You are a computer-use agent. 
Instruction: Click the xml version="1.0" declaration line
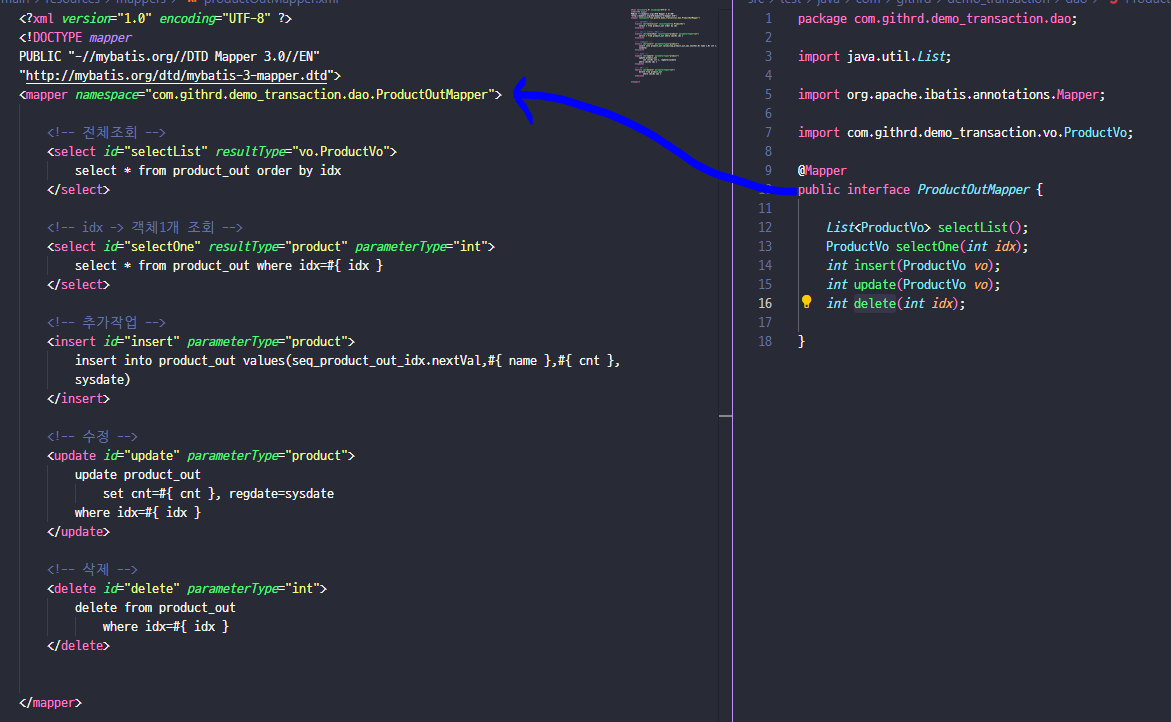coord(155,18)
